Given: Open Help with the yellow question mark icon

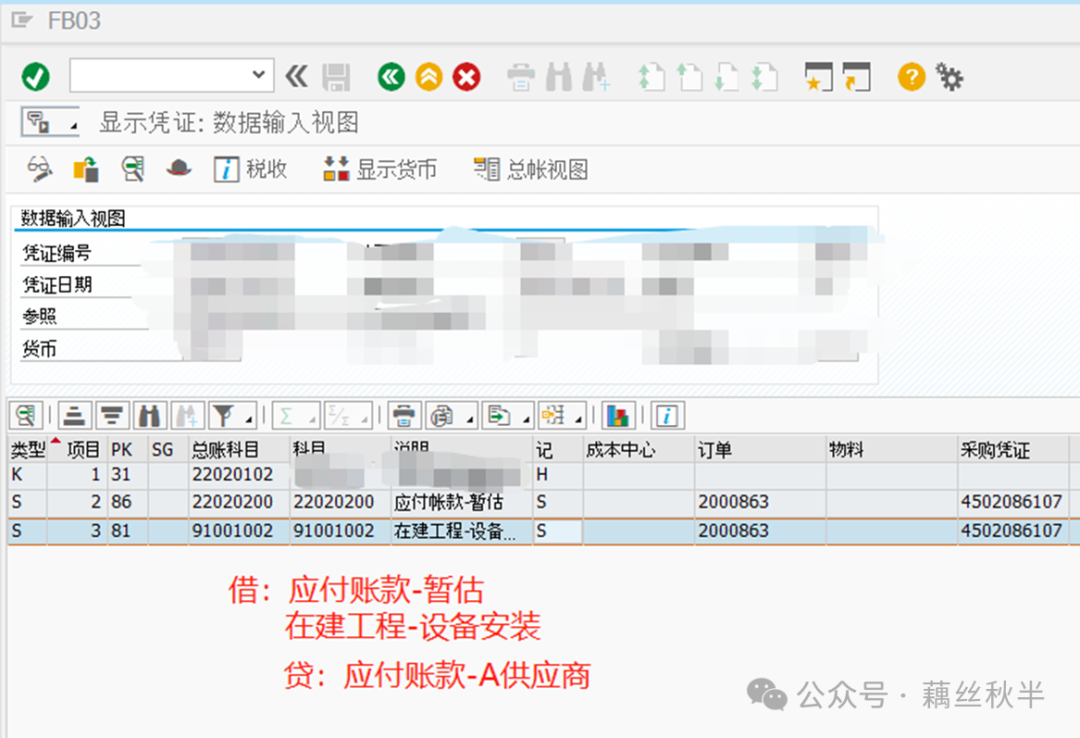Looking at the screenshot, I should [911, 76].
